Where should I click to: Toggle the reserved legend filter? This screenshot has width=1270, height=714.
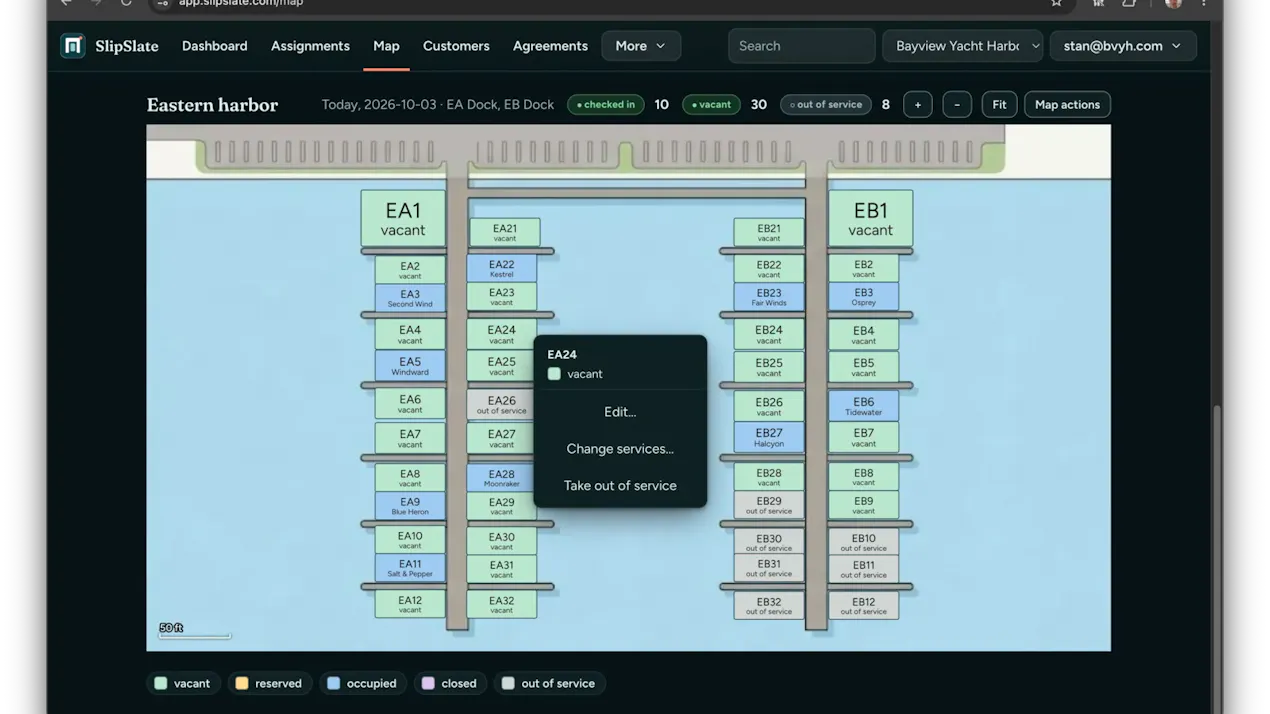pyautogui.click(x=269, y=684)
